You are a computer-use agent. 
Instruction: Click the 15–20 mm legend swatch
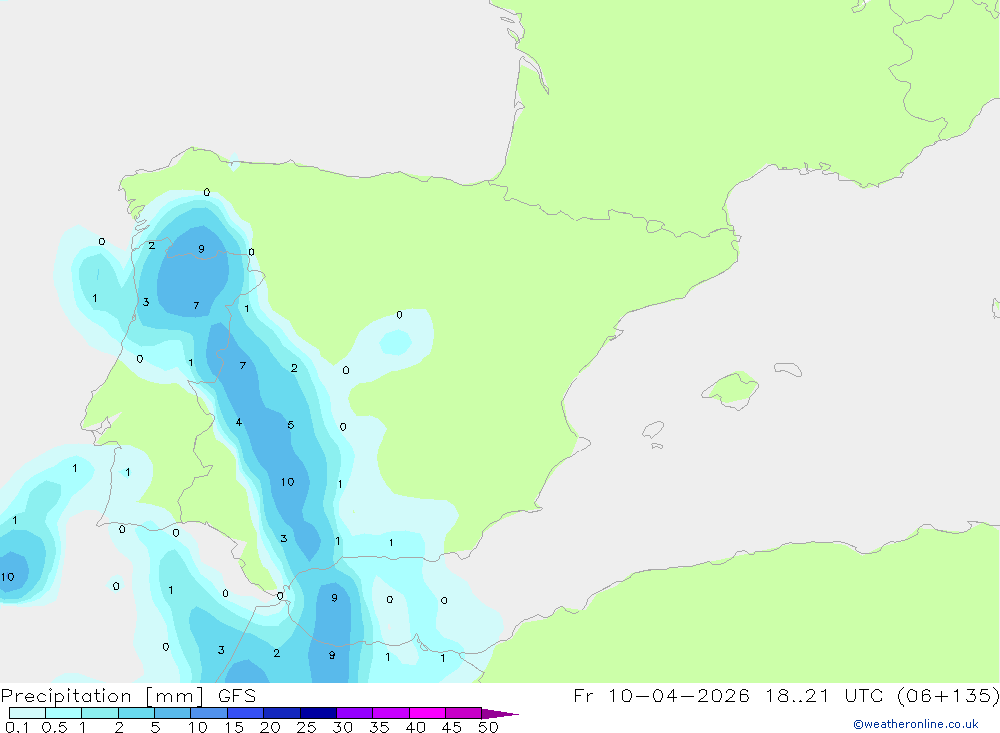pyautogui.click(x=246, y=713)
